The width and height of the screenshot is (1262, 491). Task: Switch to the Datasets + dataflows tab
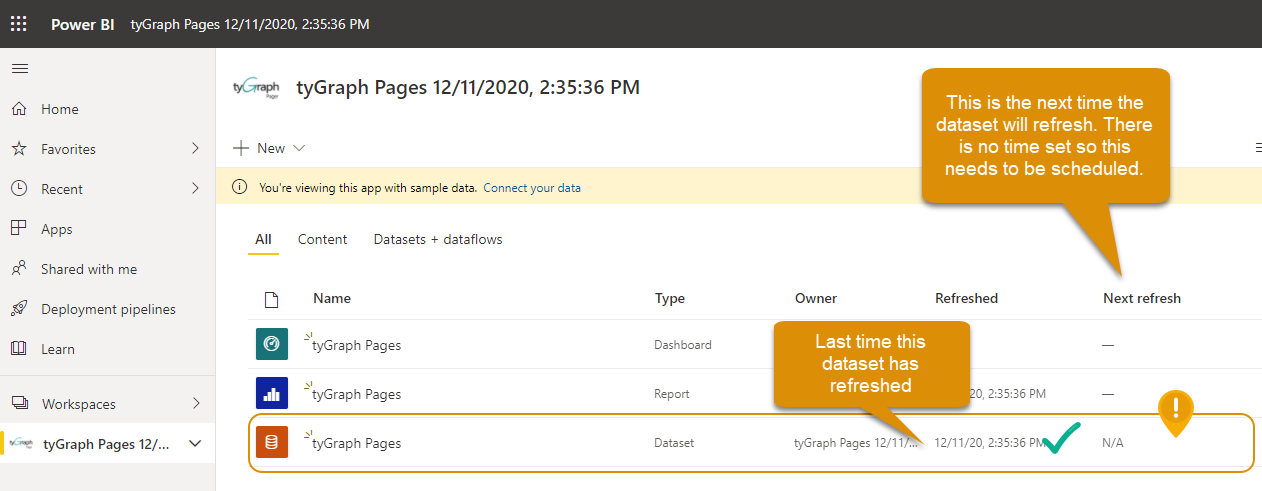(438, 240)
